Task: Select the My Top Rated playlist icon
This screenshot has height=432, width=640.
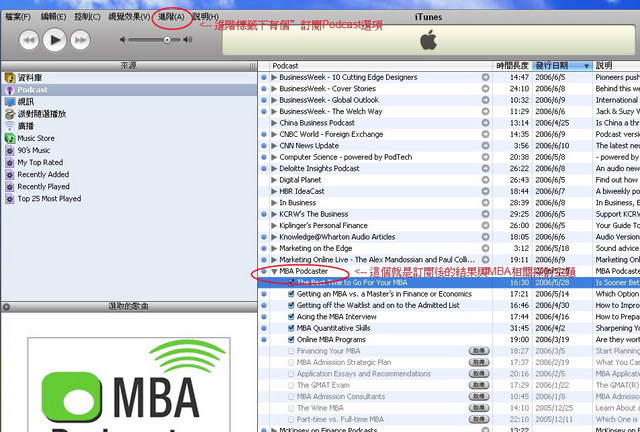Action: pyautogui.click(x=10, y=163)
